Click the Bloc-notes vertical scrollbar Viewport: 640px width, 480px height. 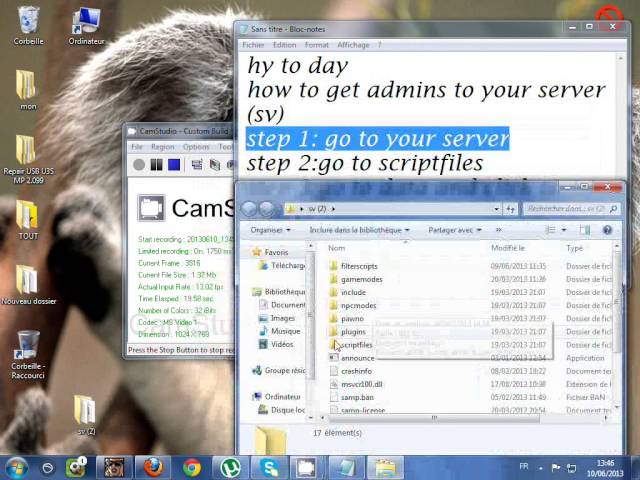[620, 114]
